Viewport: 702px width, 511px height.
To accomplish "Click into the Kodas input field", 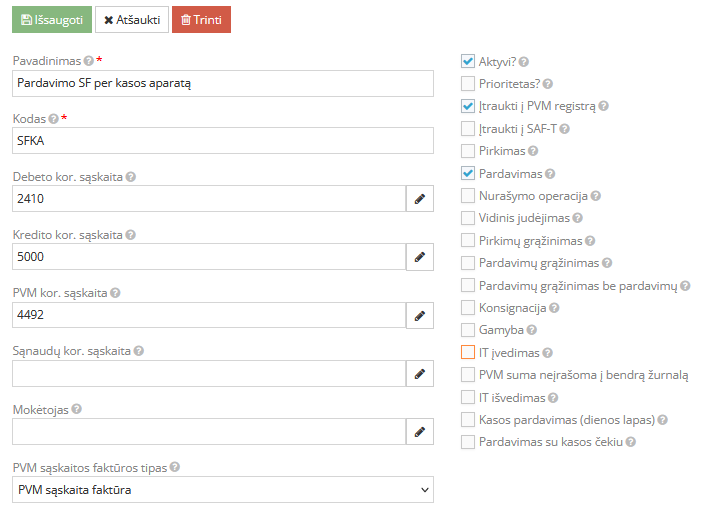I will [x=222, y=141].
